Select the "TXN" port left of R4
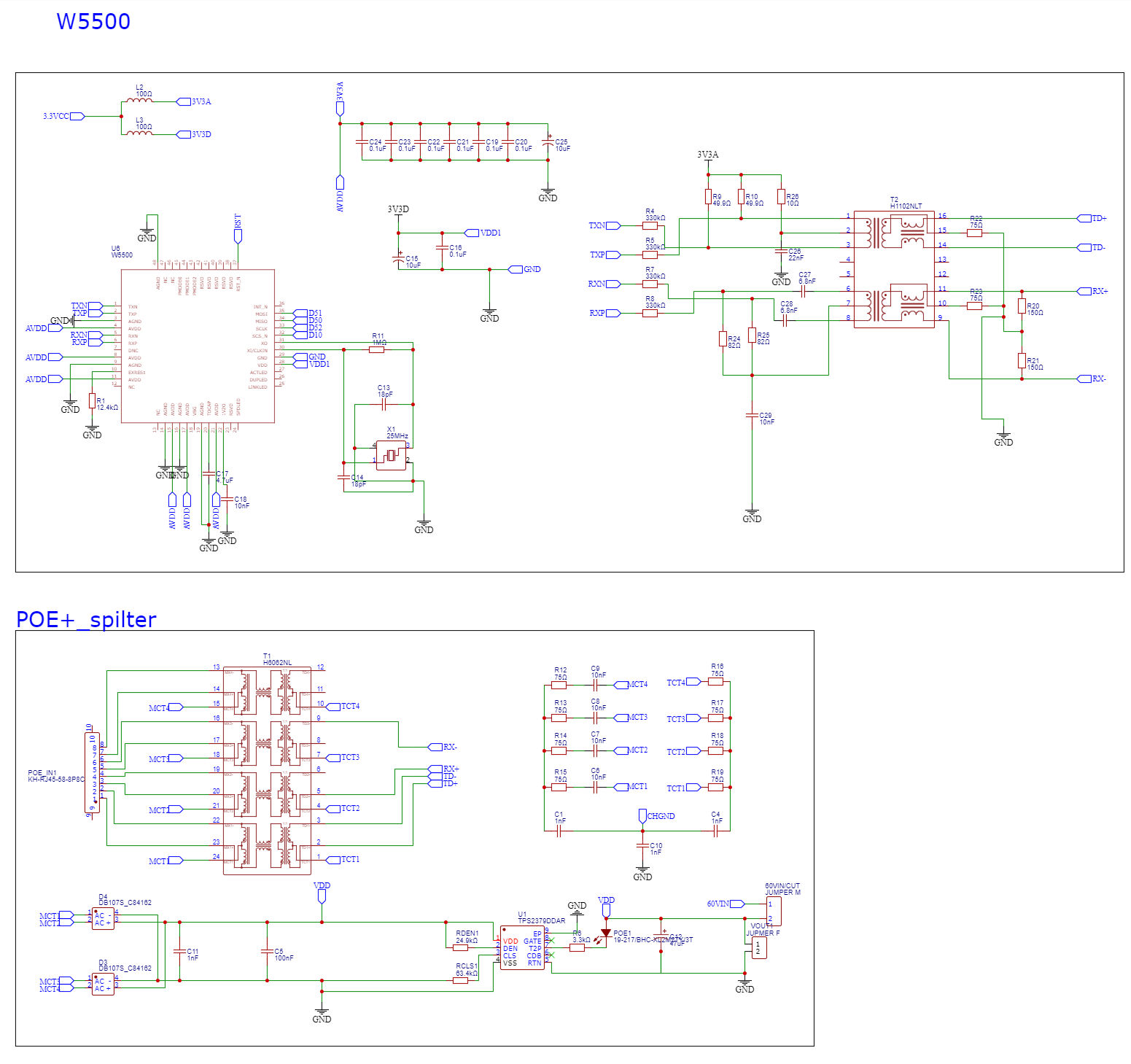1131x1064 pixels. coord(605,225)
